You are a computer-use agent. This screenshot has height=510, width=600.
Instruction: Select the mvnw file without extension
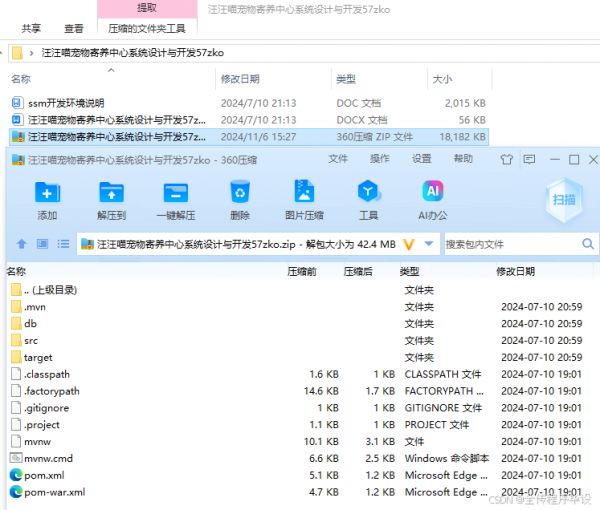(x=37, y=442)
